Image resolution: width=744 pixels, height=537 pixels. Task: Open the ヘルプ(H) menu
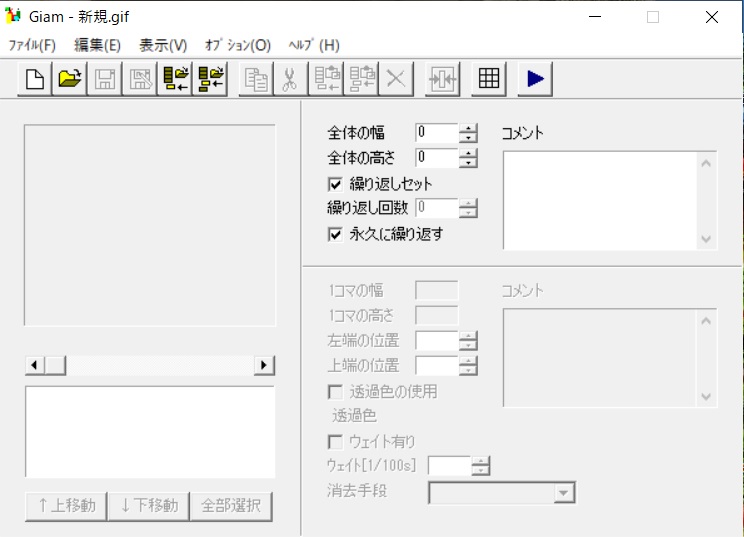click(x=314, y=46)
